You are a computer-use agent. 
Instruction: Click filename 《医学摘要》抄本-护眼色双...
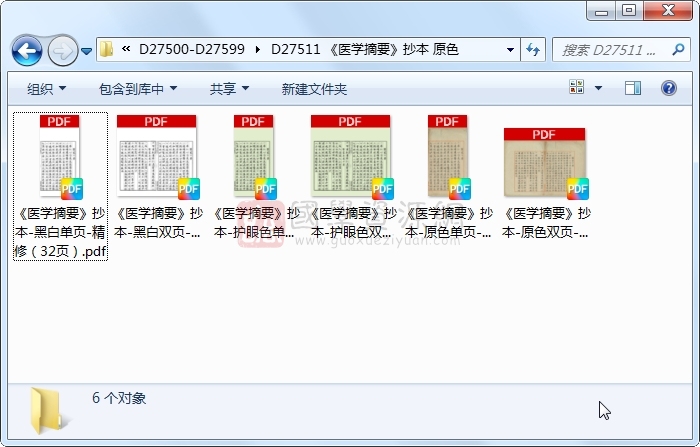coord(353,223)
